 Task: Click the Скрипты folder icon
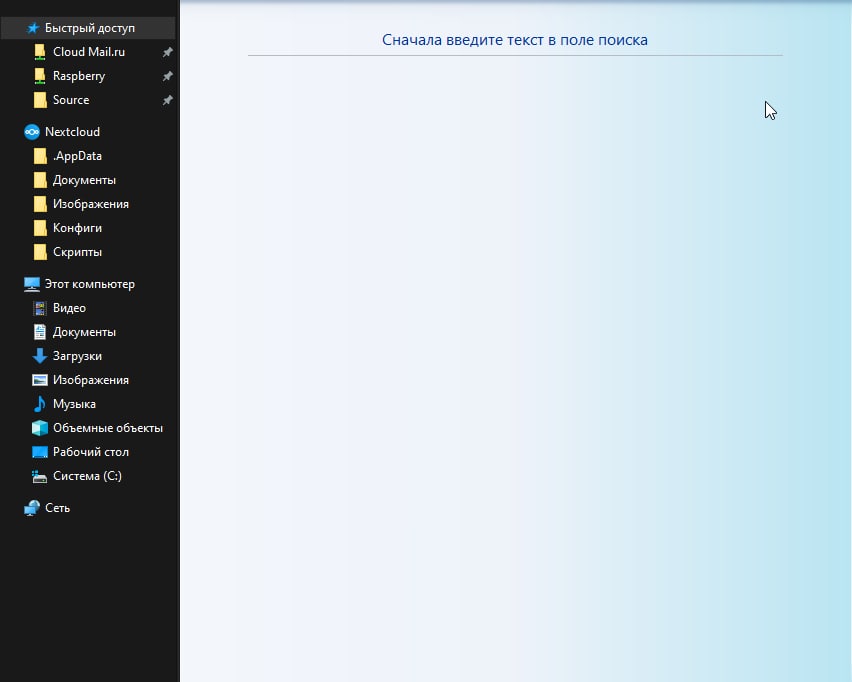[x=40, y=252]
